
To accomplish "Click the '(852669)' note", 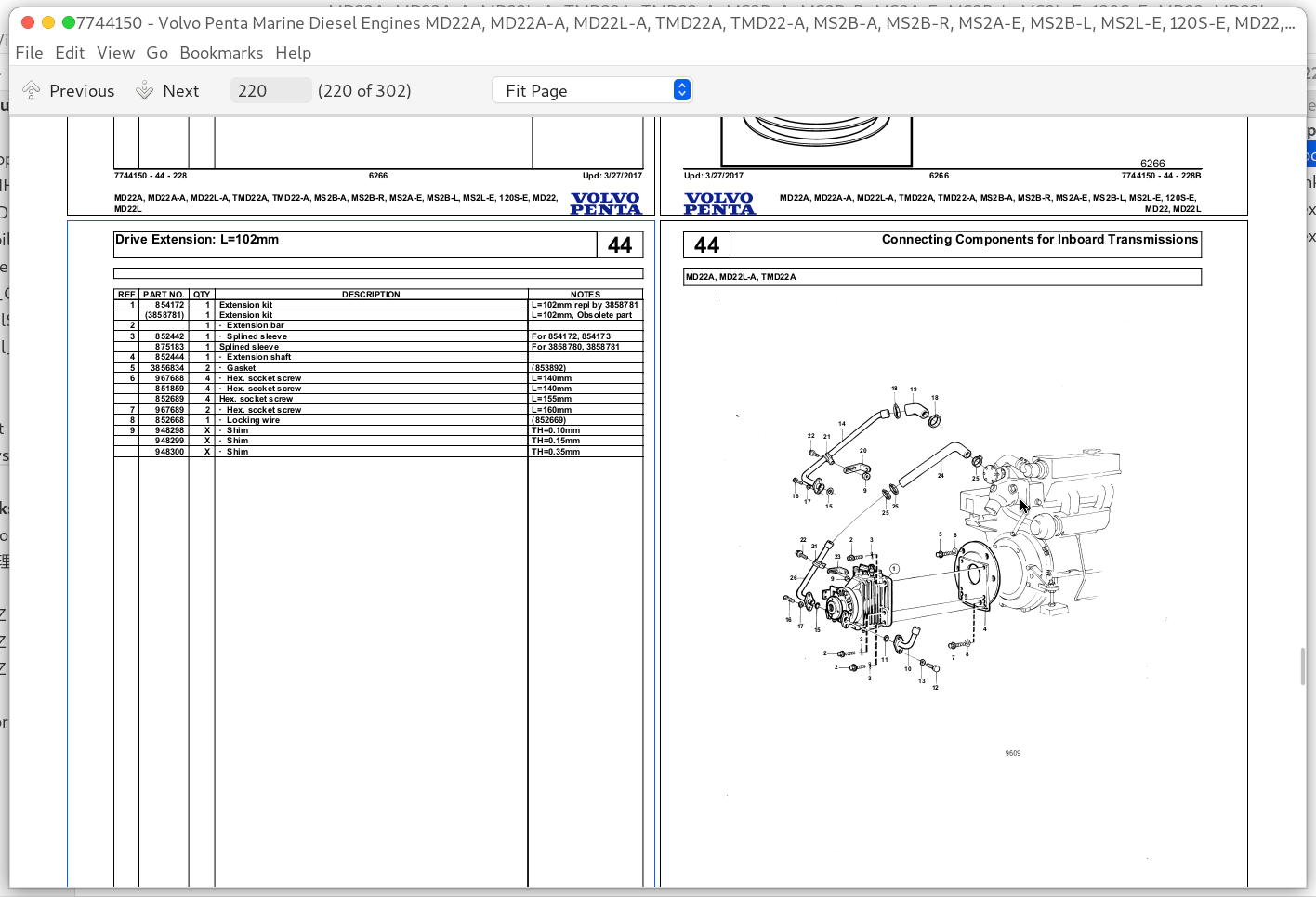I will [548, 420].
